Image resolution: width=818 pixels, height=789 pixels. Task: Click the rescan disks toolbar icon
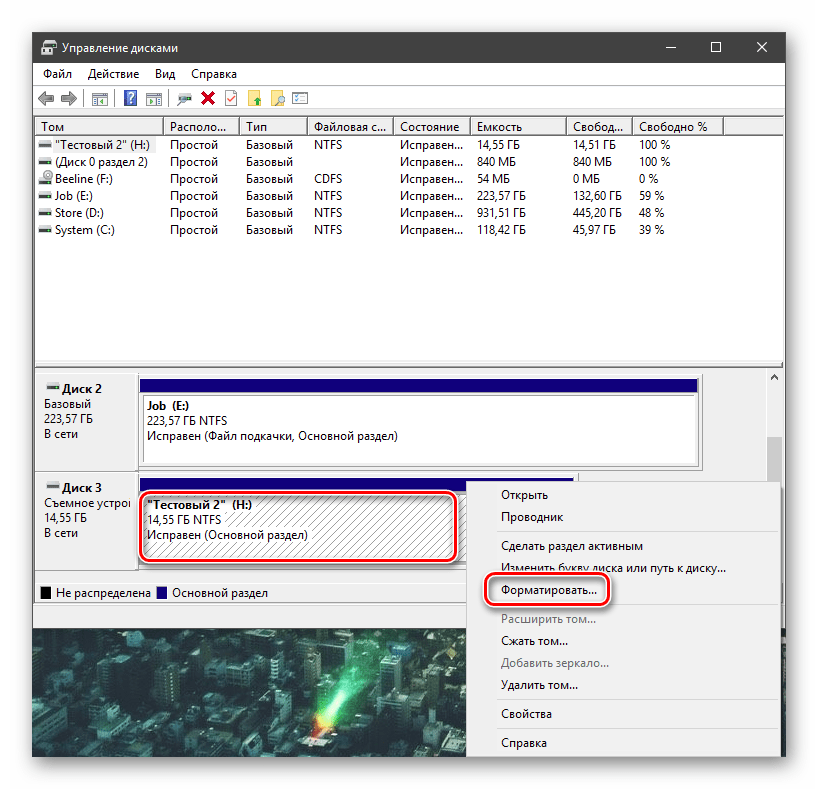pos(184,98)
